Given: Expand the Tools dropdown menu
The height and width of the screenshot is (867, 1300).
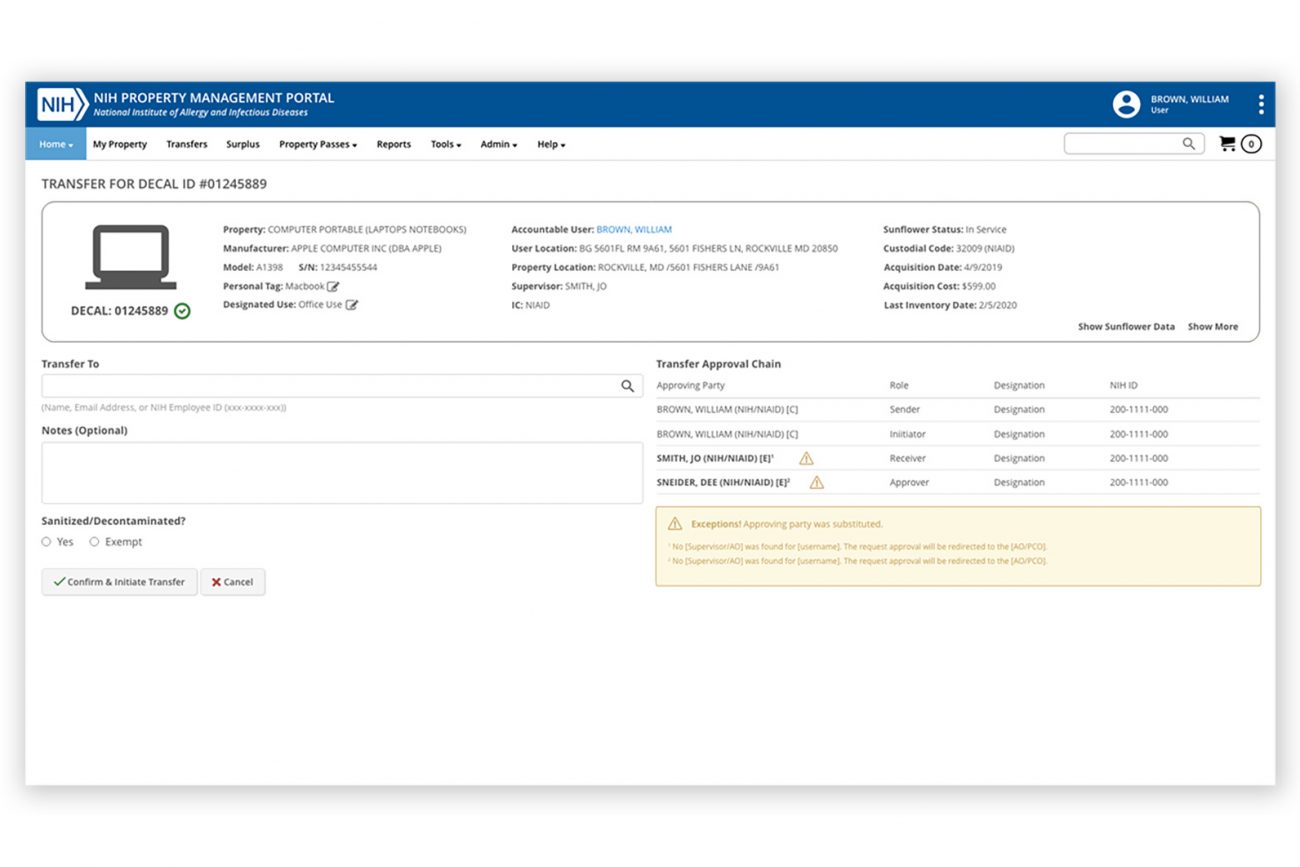Looking at the screenshot, I should pyautogui.click(x=445, y=144).
